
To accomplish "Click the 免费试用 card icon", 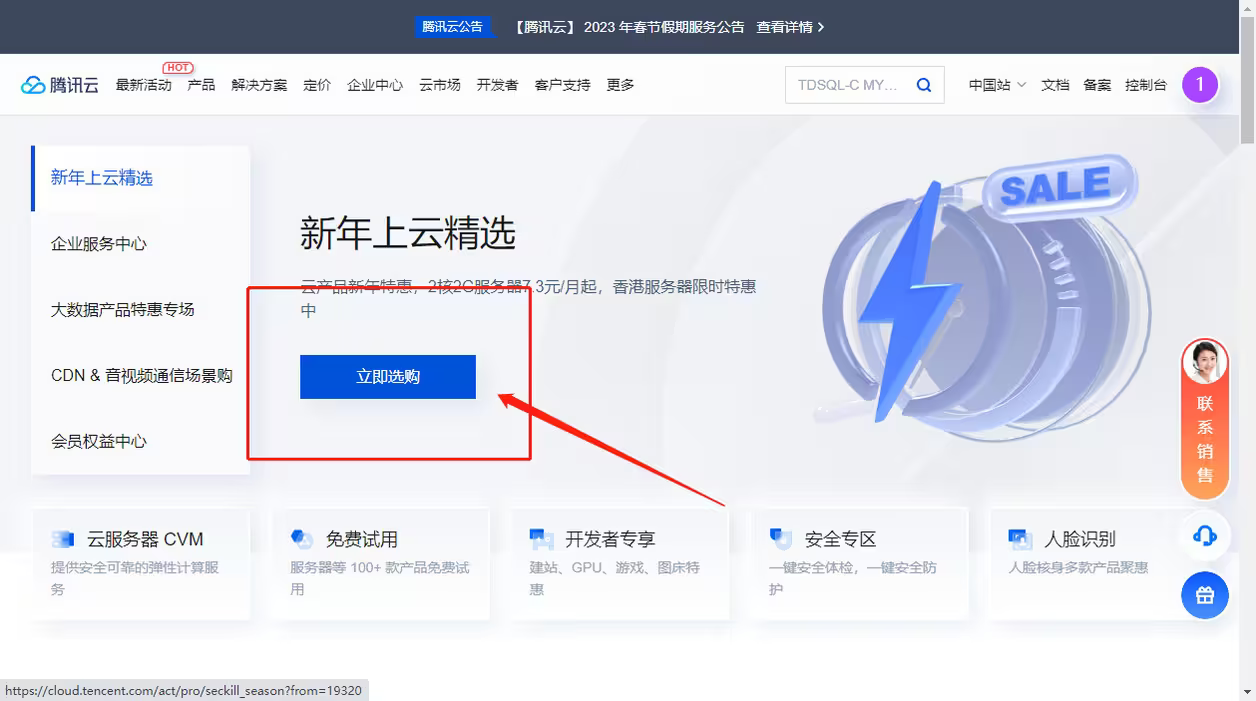I will pos(302,540).
